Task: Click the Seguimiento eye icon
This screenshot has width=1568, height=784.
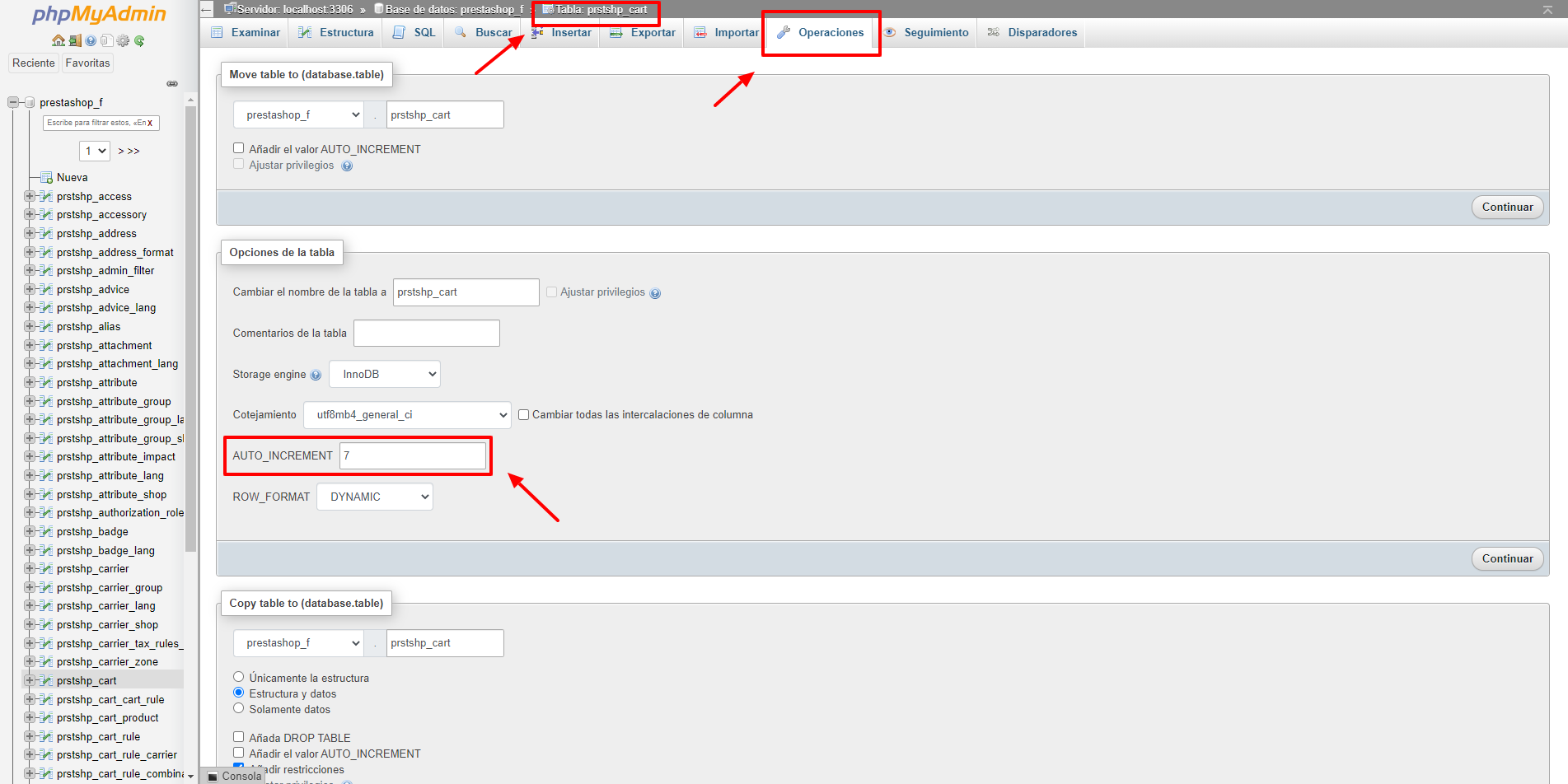Action: [890, 32]
